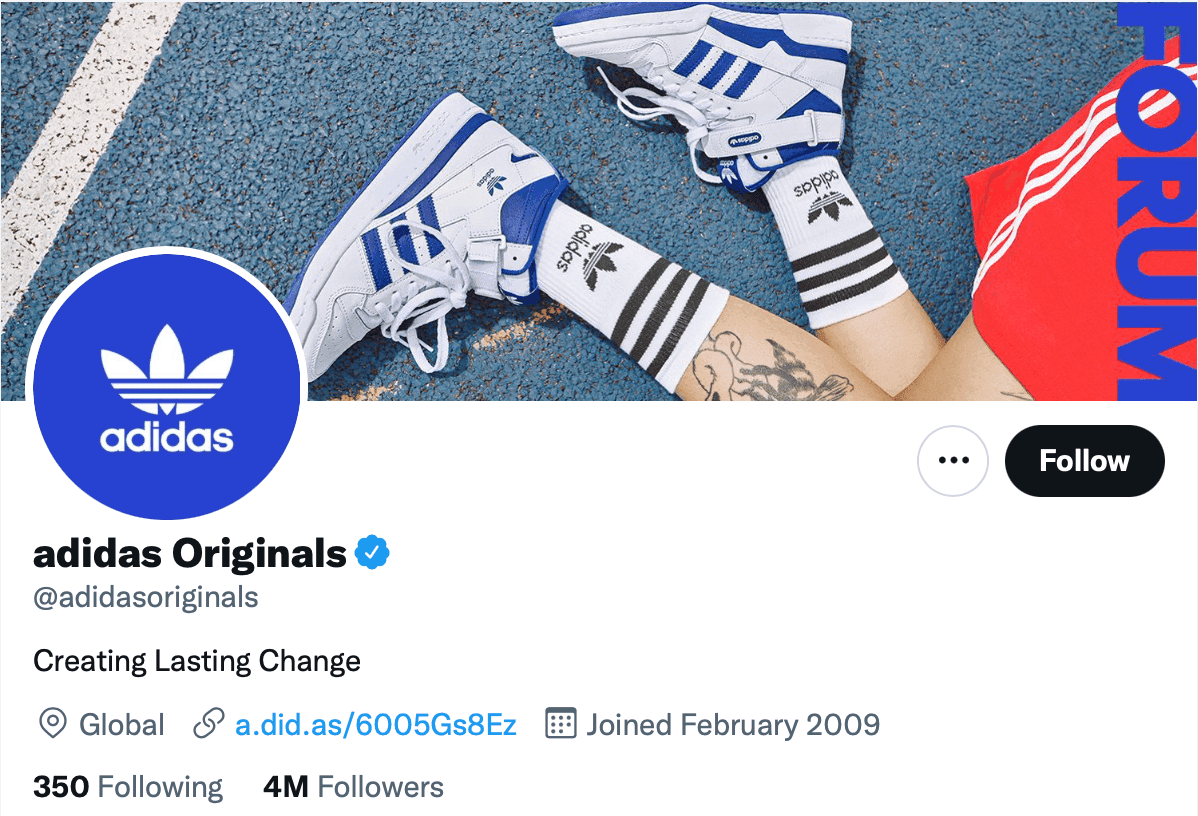The height and width of the screenshot is (816, 1198).
Task: View the 350 Following list
Action: [128, 787]
